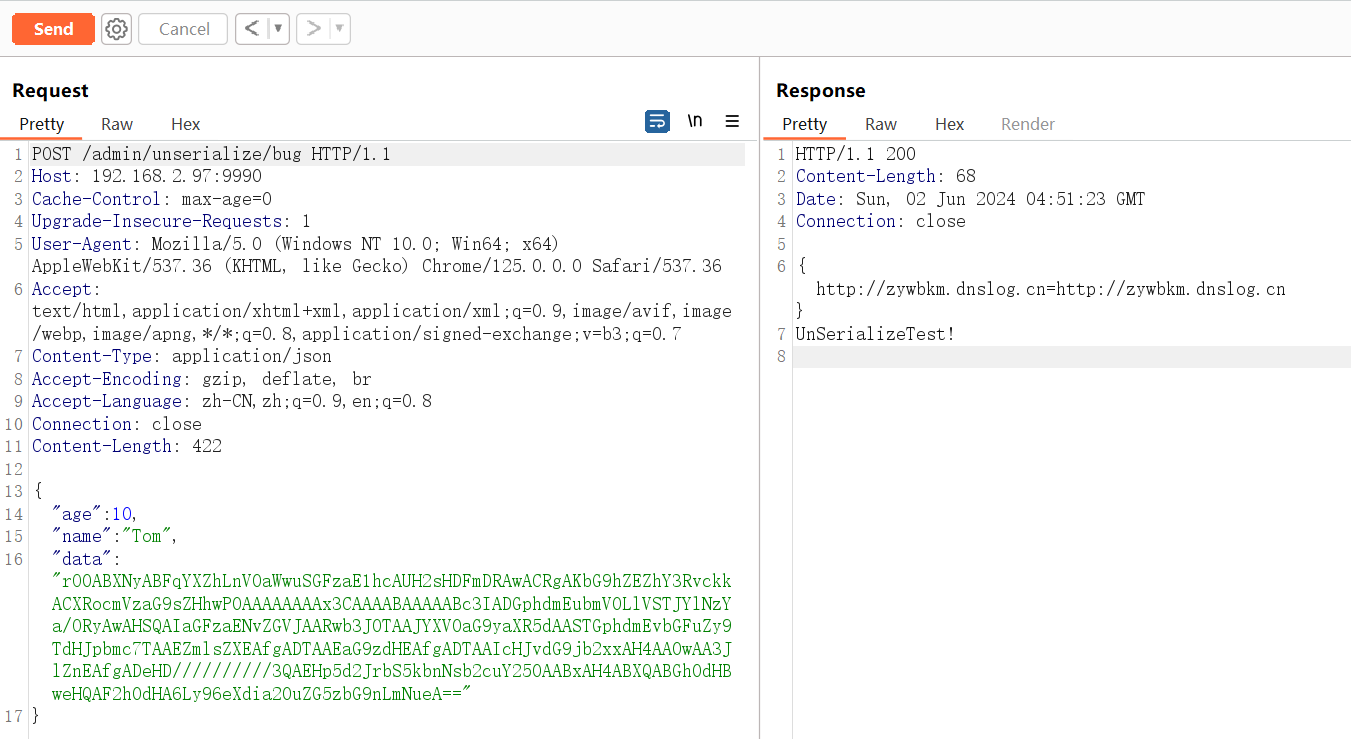Click the User-Agent header line
The height and width of the screenshot is (739, 1351).
[x=377, y=255]
